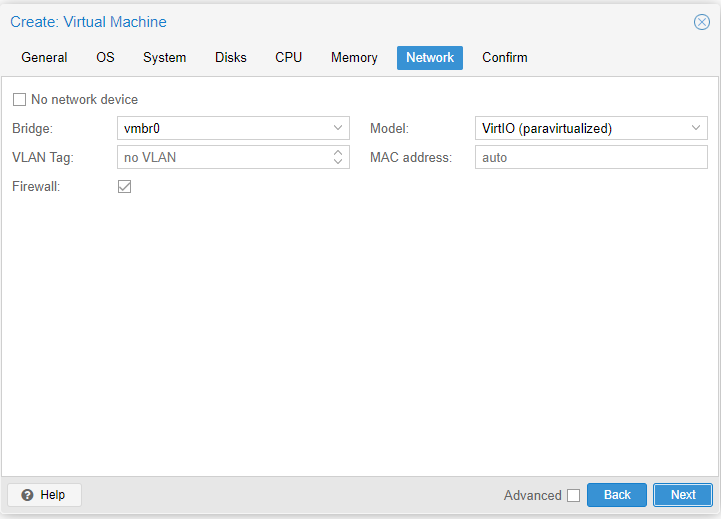Open the Disks tab

230,57
